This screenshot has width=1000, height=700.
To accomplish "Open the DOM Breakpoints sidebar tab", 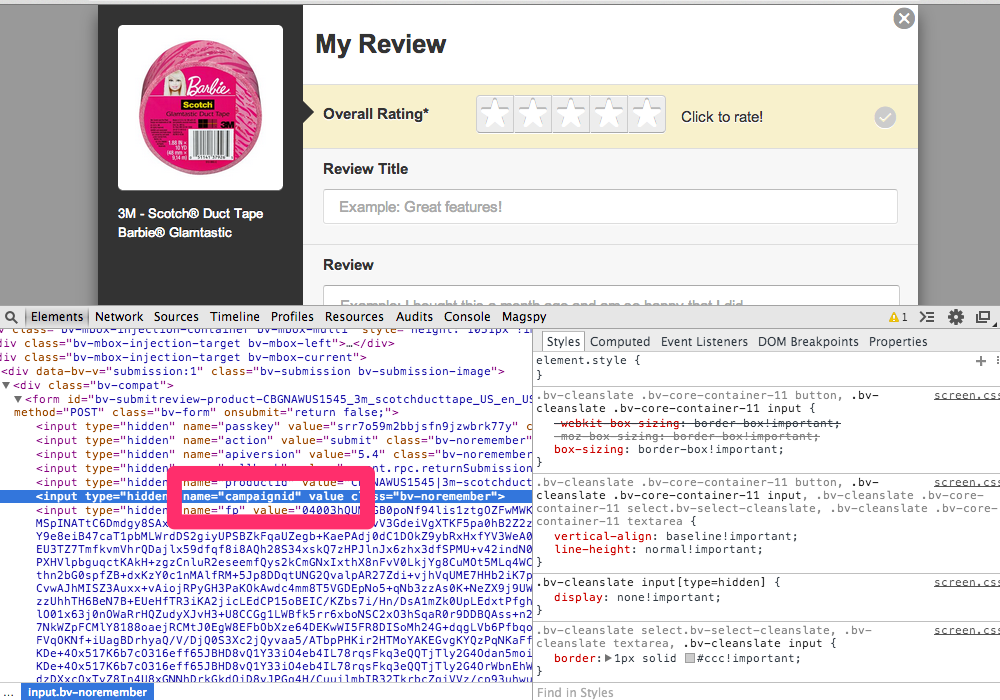I will [x=808, y=342].
